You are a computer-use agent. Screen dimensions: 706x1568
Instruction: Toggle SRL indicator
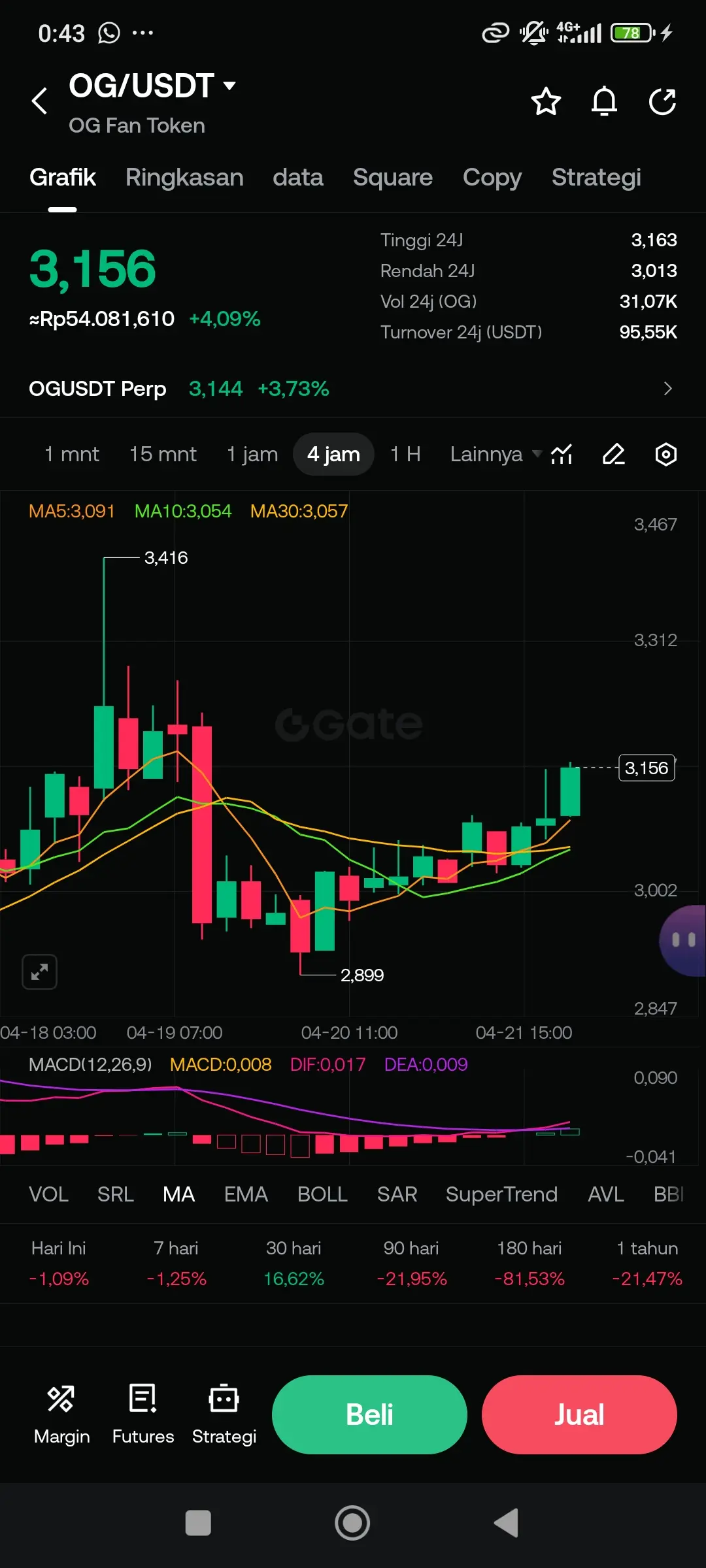116,1194
